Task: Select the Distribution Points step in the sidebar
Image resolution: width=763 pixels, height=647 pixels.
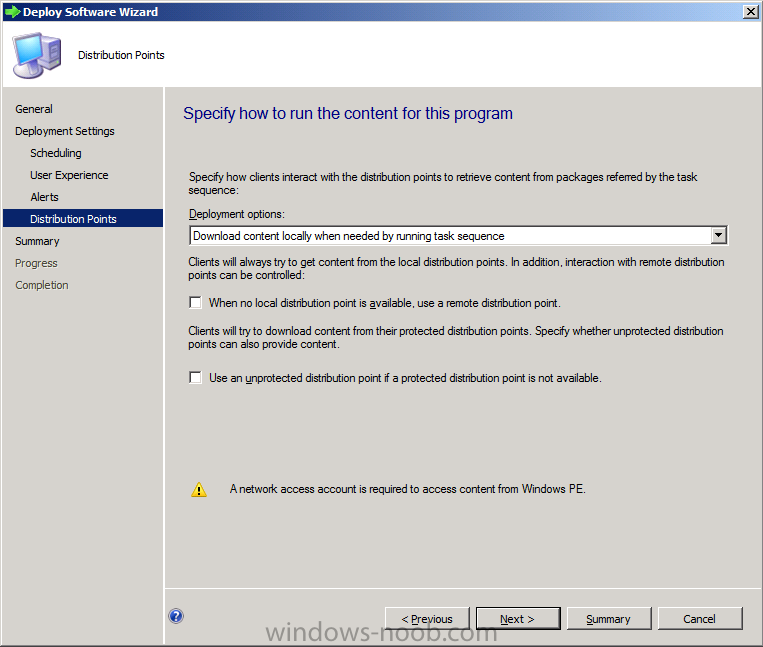Action: (83, 218)
